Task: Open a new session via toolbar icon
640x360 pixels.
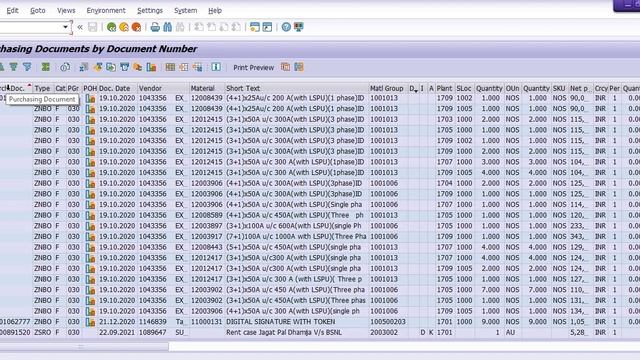Action: 255,27
